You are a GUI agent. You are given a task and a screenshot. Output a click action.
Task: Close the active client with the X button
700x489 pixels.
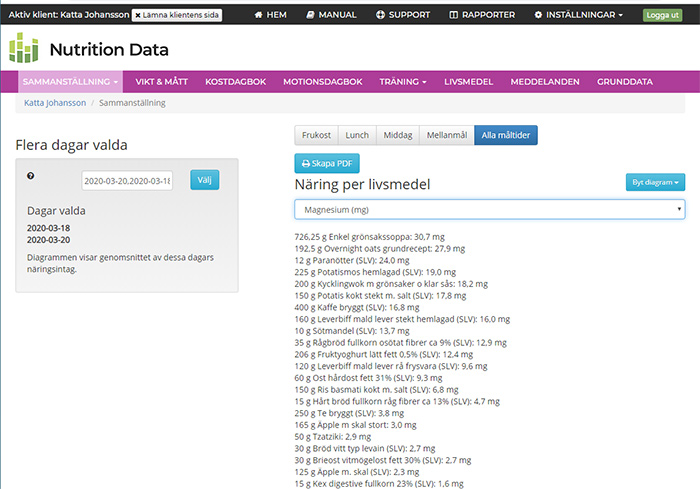138,15
